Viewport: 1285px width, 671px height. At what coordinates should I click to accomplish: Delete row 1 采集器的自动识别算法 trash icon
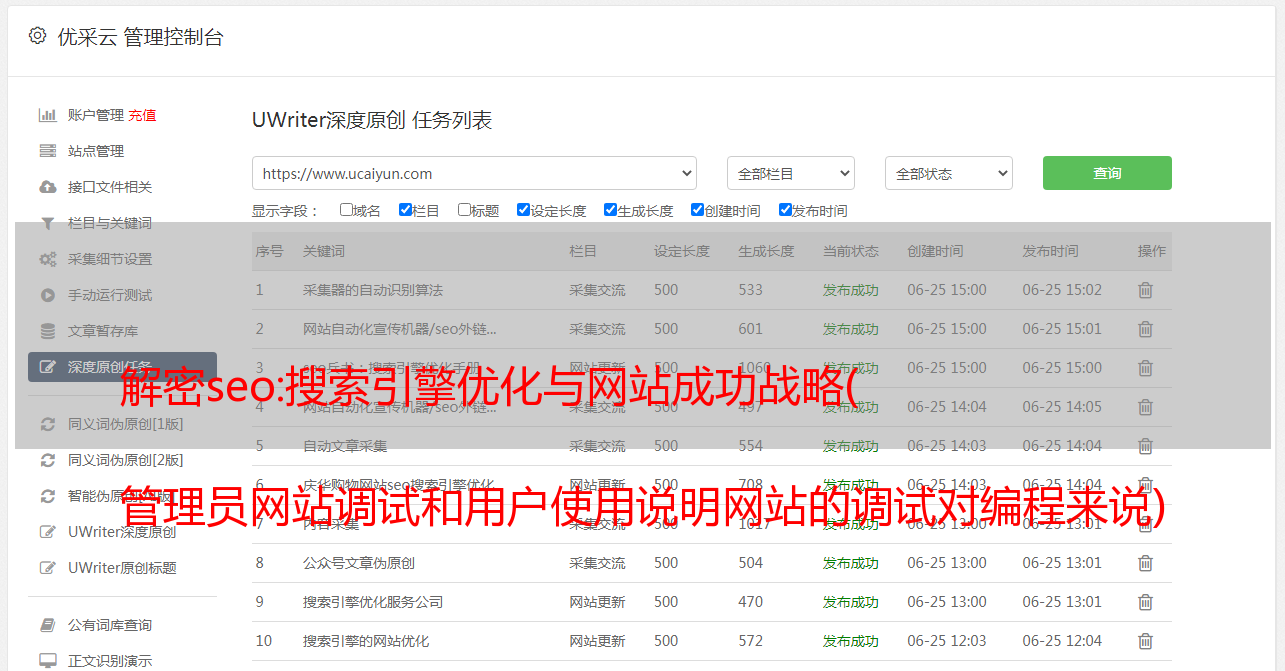1145,290
